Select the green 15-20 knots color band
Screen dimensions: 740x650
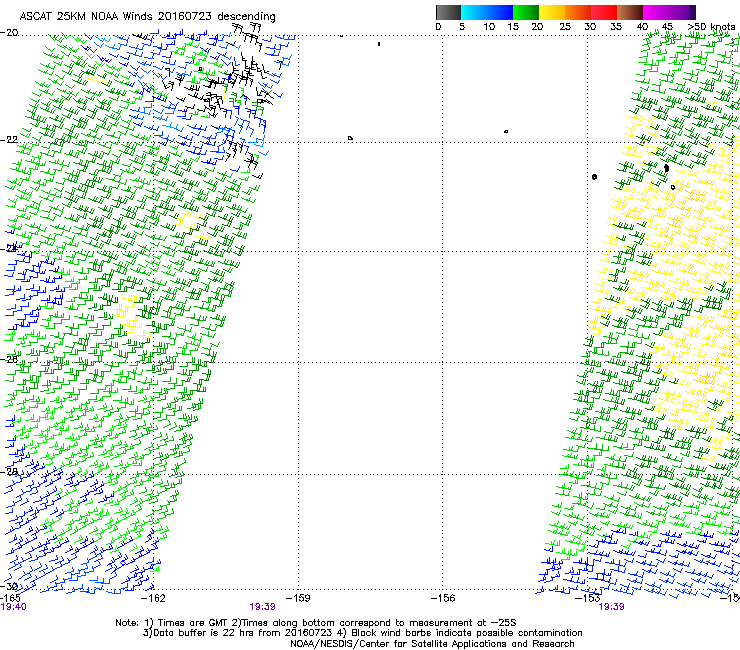coord(526,12)
